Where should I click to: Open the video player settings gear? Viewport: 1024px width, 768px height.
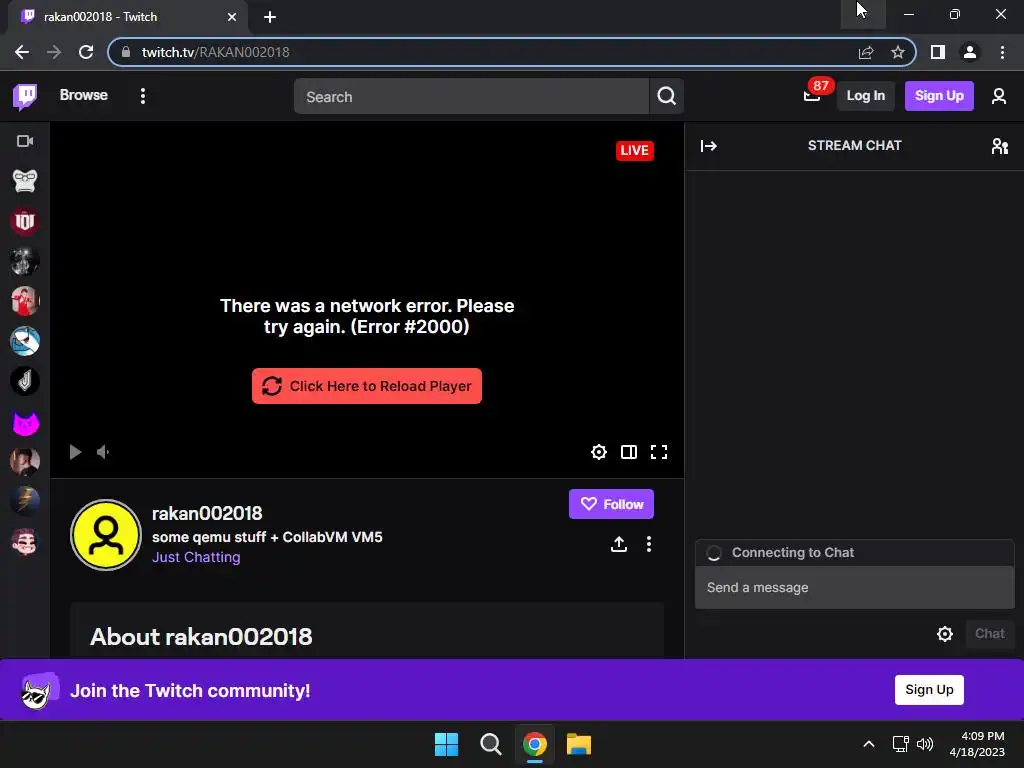click(x=598, y=452)
